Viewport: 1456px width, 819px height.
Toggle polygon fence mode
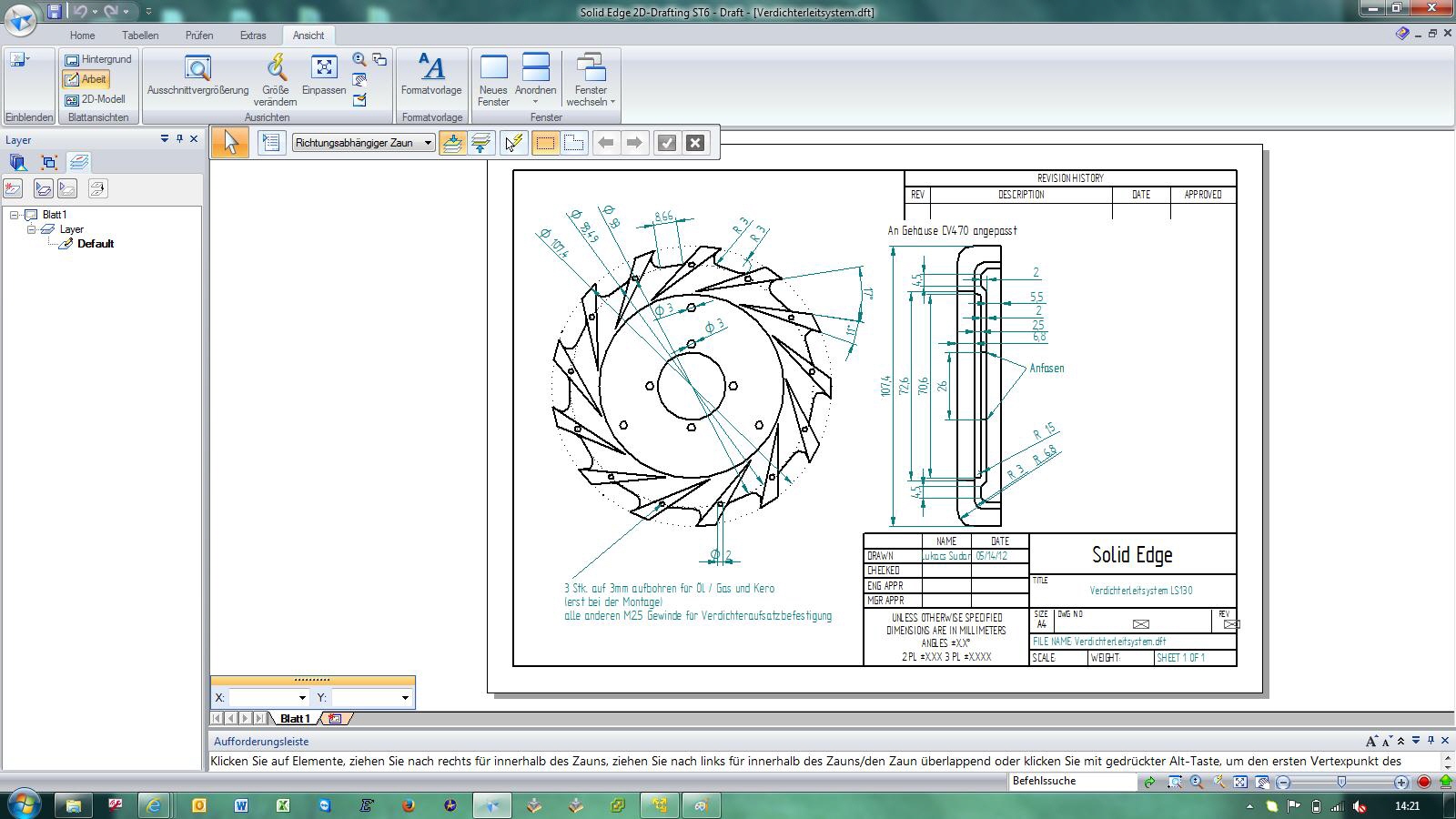pyautogui.click(x=574, y=142)
